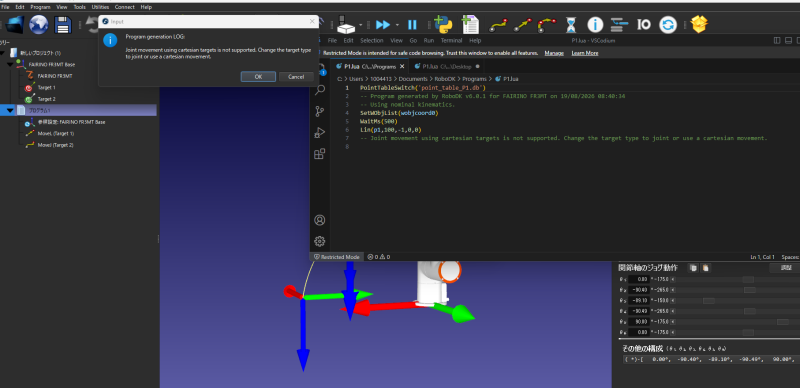800x388 pixels.
Task: Open the RoboDK Program menu
Action: click(x=40, y=7)
